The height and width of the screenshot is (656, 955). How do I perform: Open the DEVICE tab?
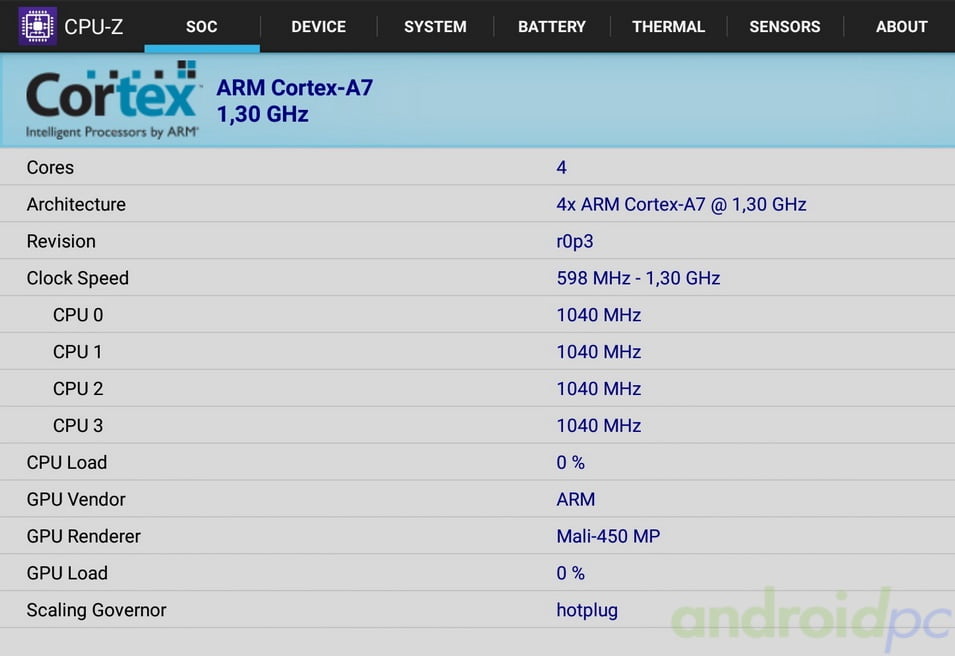[x=318, y=27]
